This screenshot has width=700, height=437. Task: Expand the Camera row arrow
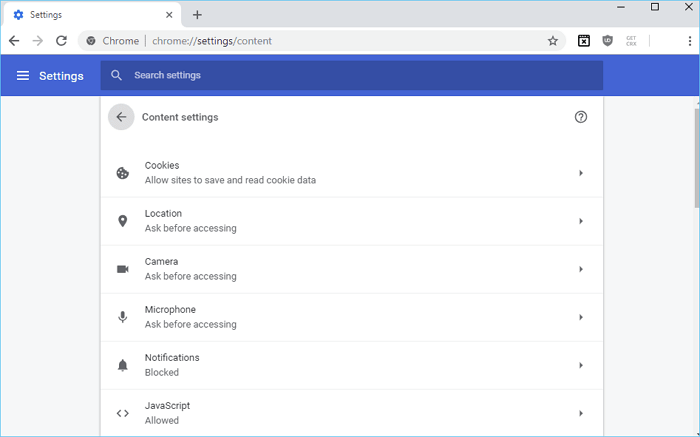[x=581, y=269]
